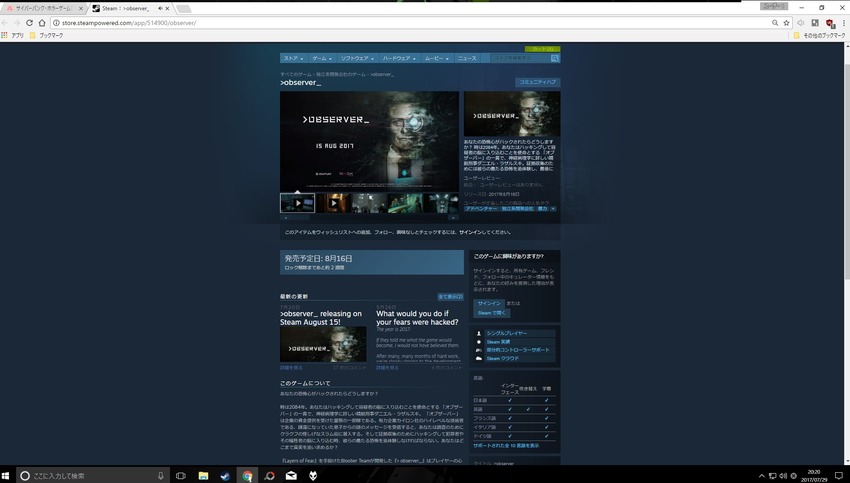Viewport: 850px width, 483px height.
Task: Select the fourth screenshot thumbnail
Action: point(405,203)
